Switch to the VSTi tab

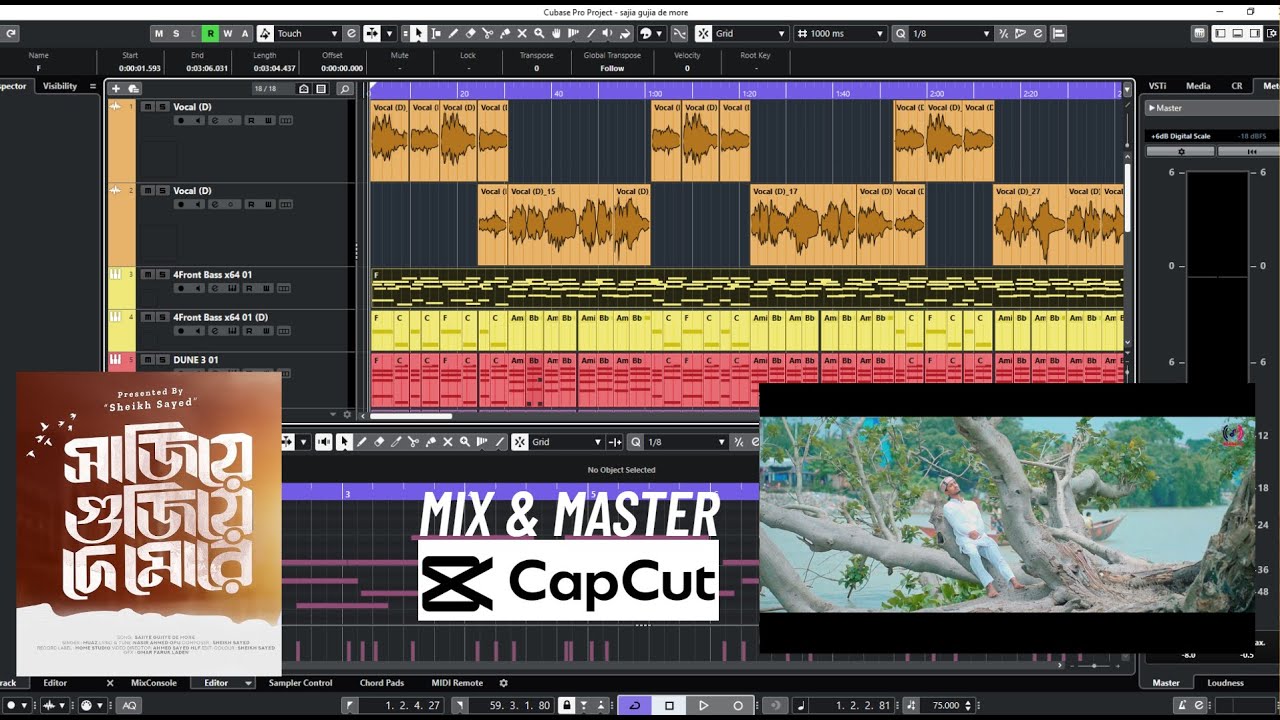click(1158, 86)
